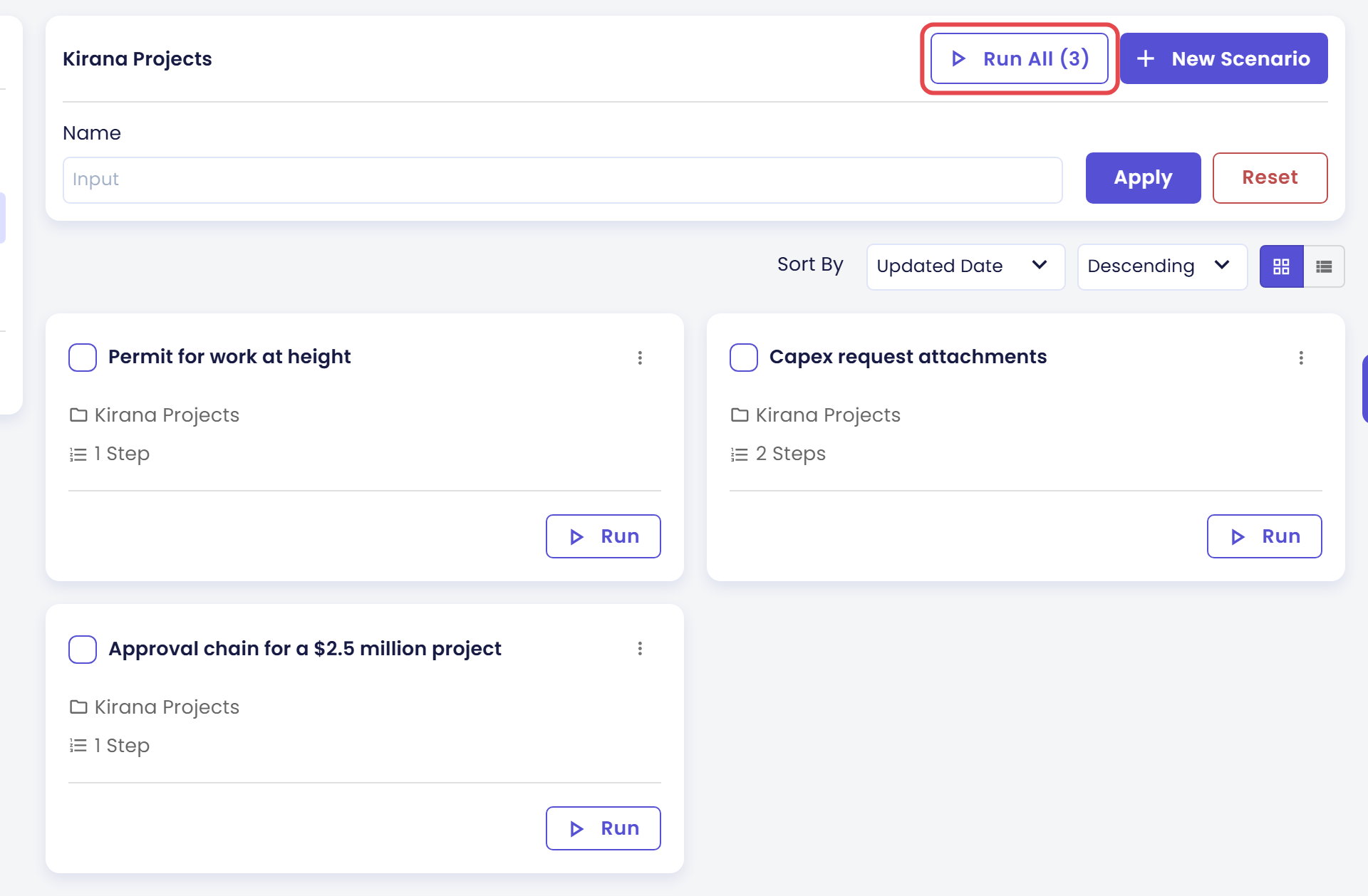Image resolution: width=1368 pixels, height=896 pixels.
Task: Expand the Descending order dropdown
Action: [x=1162, y=266]
